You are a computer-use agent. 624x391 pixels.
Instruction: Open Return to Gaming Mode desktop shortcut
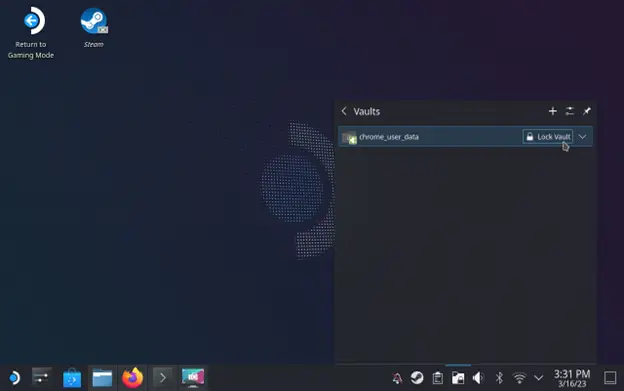click(x=31, y=33)
